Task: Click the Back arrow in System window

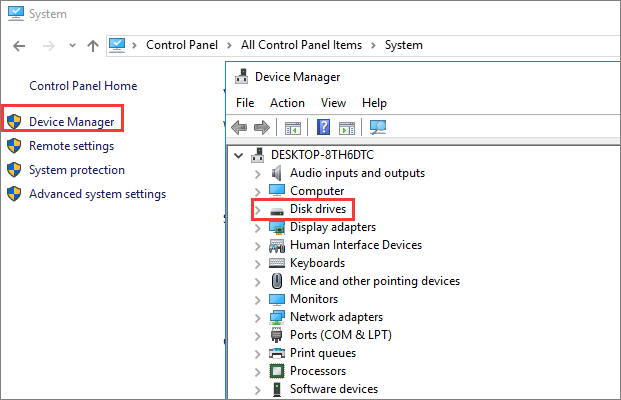Action: (x=19, y=45)
